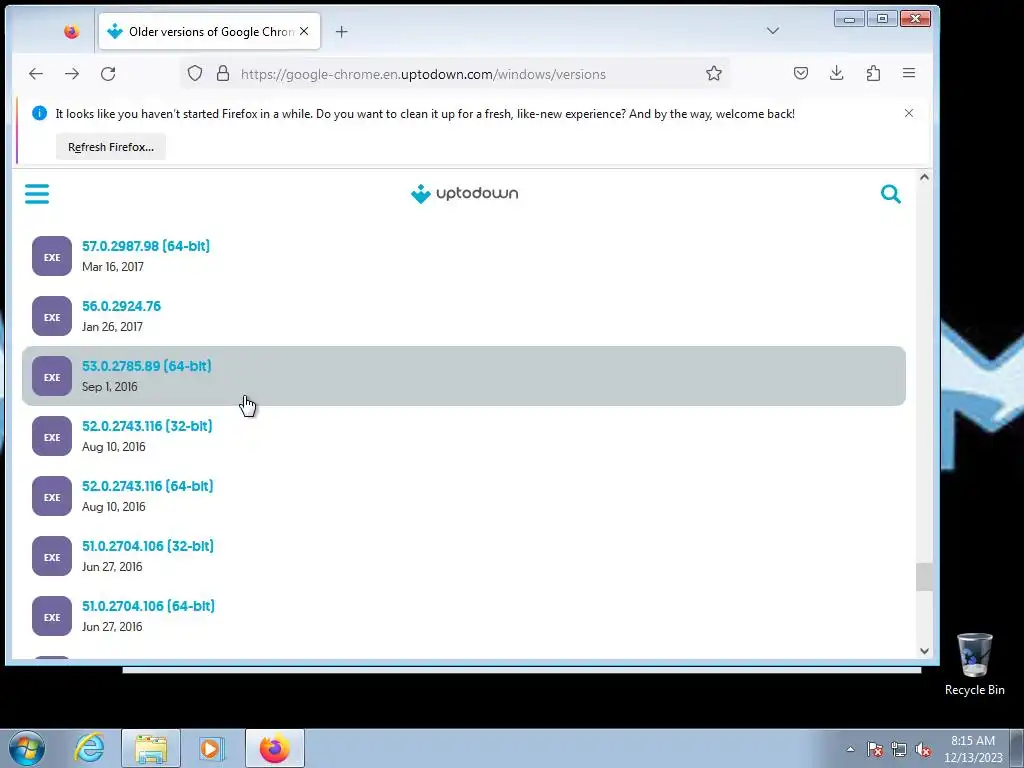
Task: Open version 52.0.2743.116 (64-bit) link
Action: click(x=148, y=487)
